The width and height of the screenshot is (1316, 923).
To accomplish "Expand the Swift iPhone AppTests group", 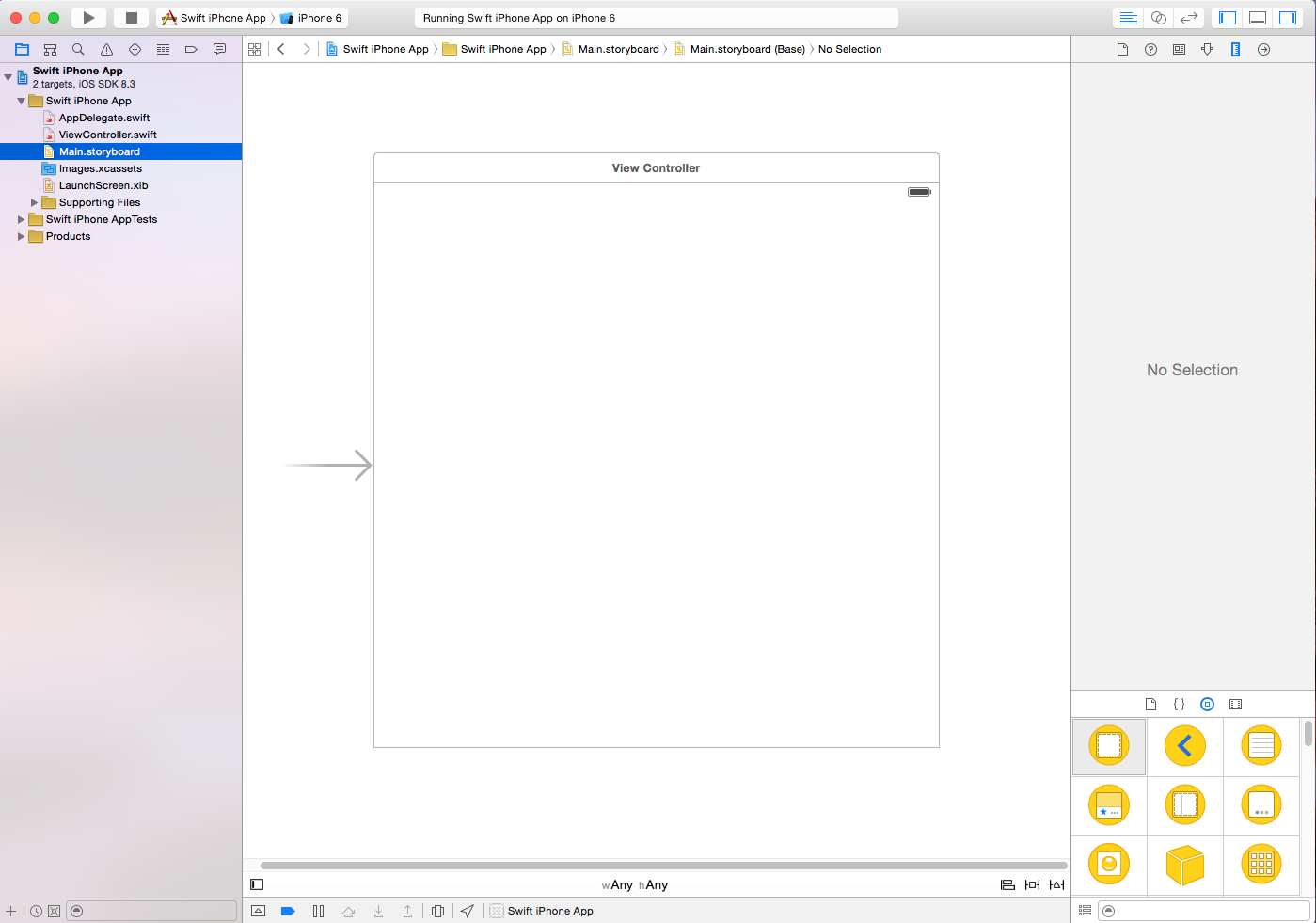I will 21,219.
